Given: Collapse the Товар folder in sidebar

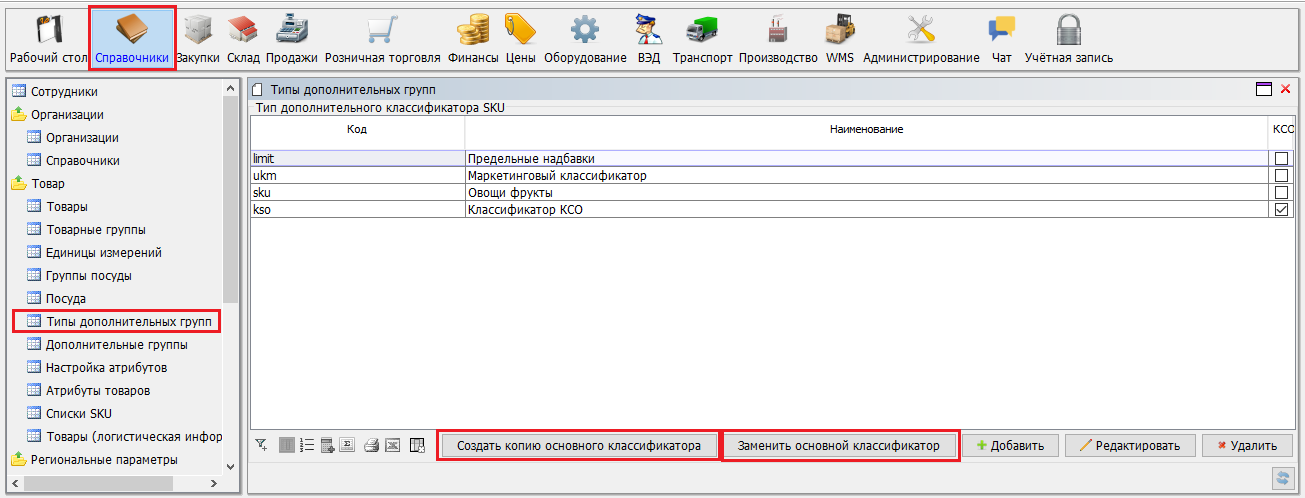Looking at the screenshot, I should (x=19, y=184).
